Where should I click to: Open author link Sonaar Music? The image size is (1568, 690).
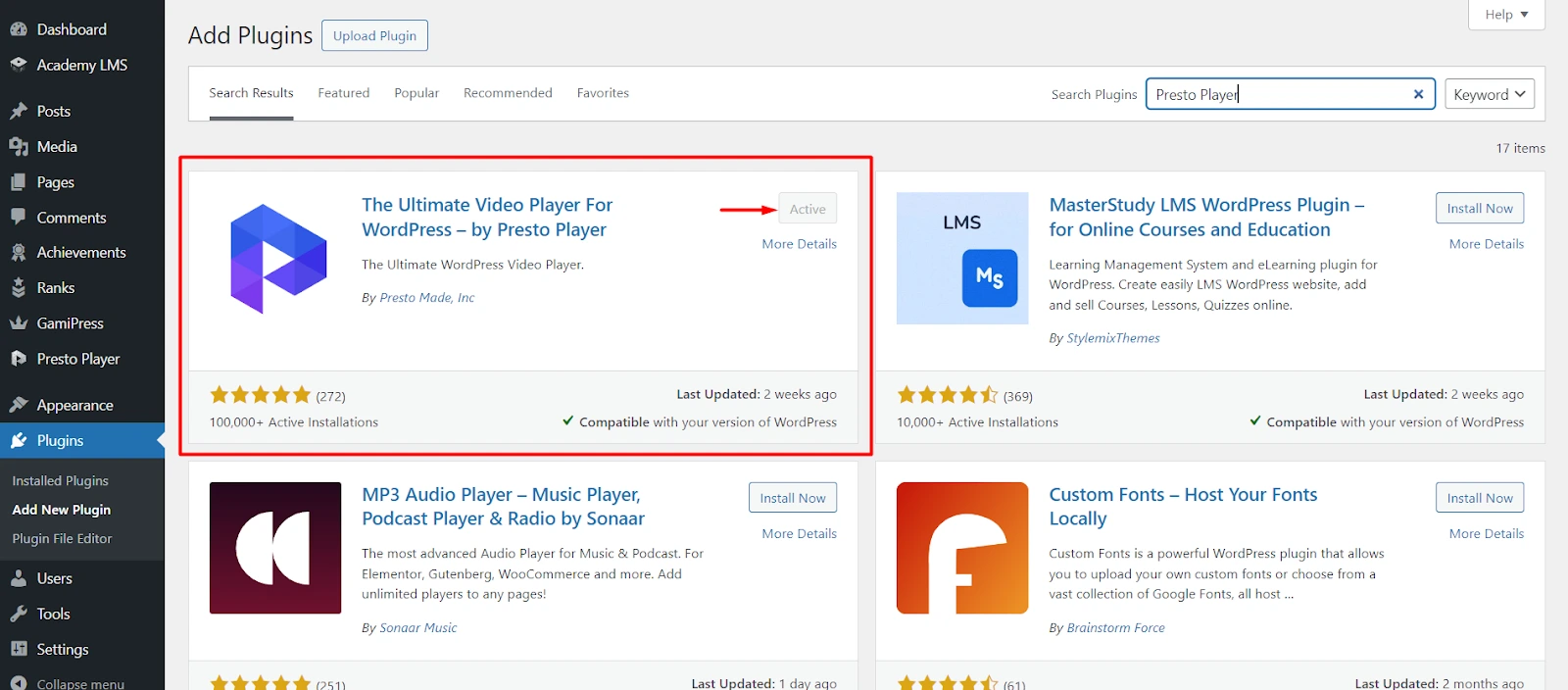pyautogui.click(x=418, y=628)
